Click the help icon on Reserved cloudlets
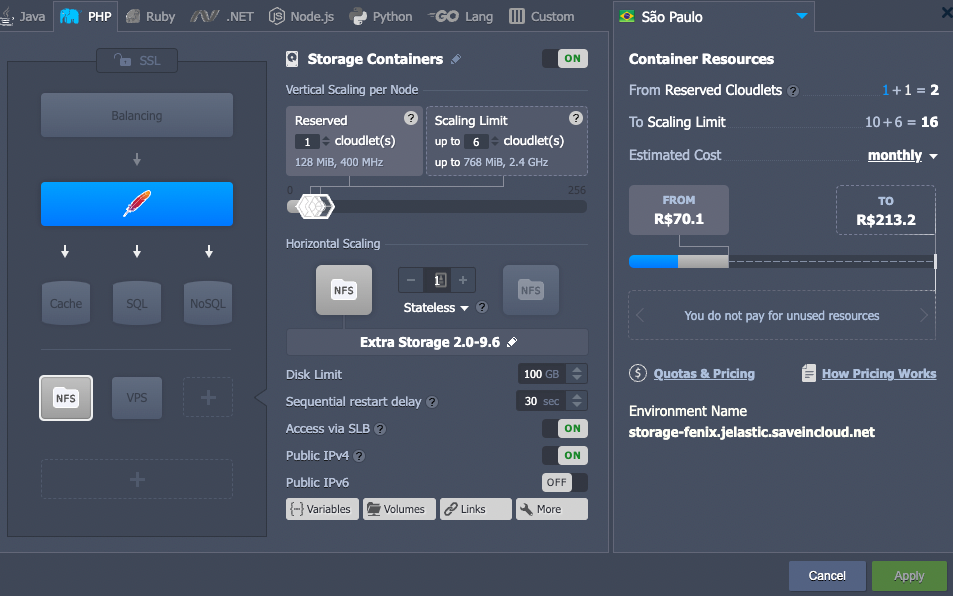 click(x=410, y=118)
